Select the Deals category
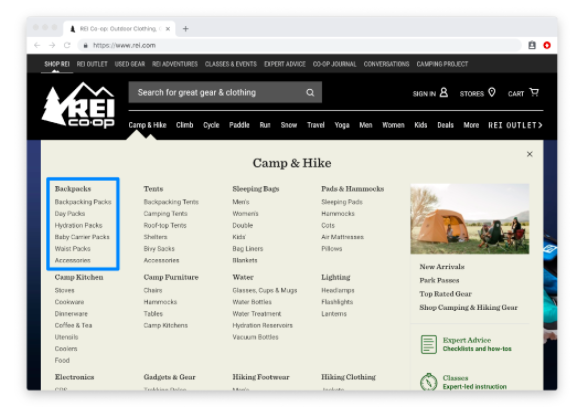This screenshot has width=578, height=409. 445,125
